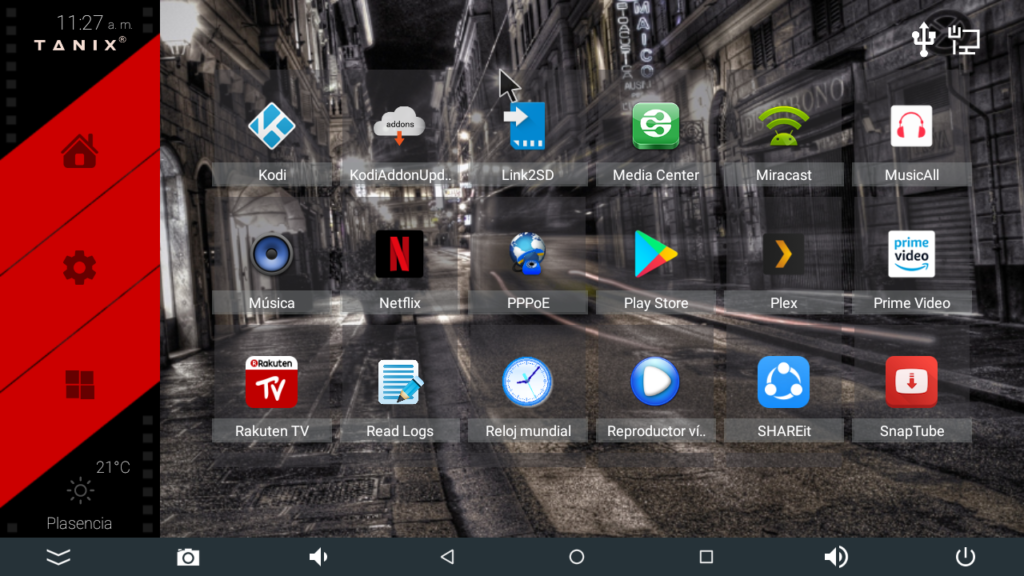Screen dimensions: 1024x576
Task: Click the 21°C temperature reading
Action: (x=113, y=468)
